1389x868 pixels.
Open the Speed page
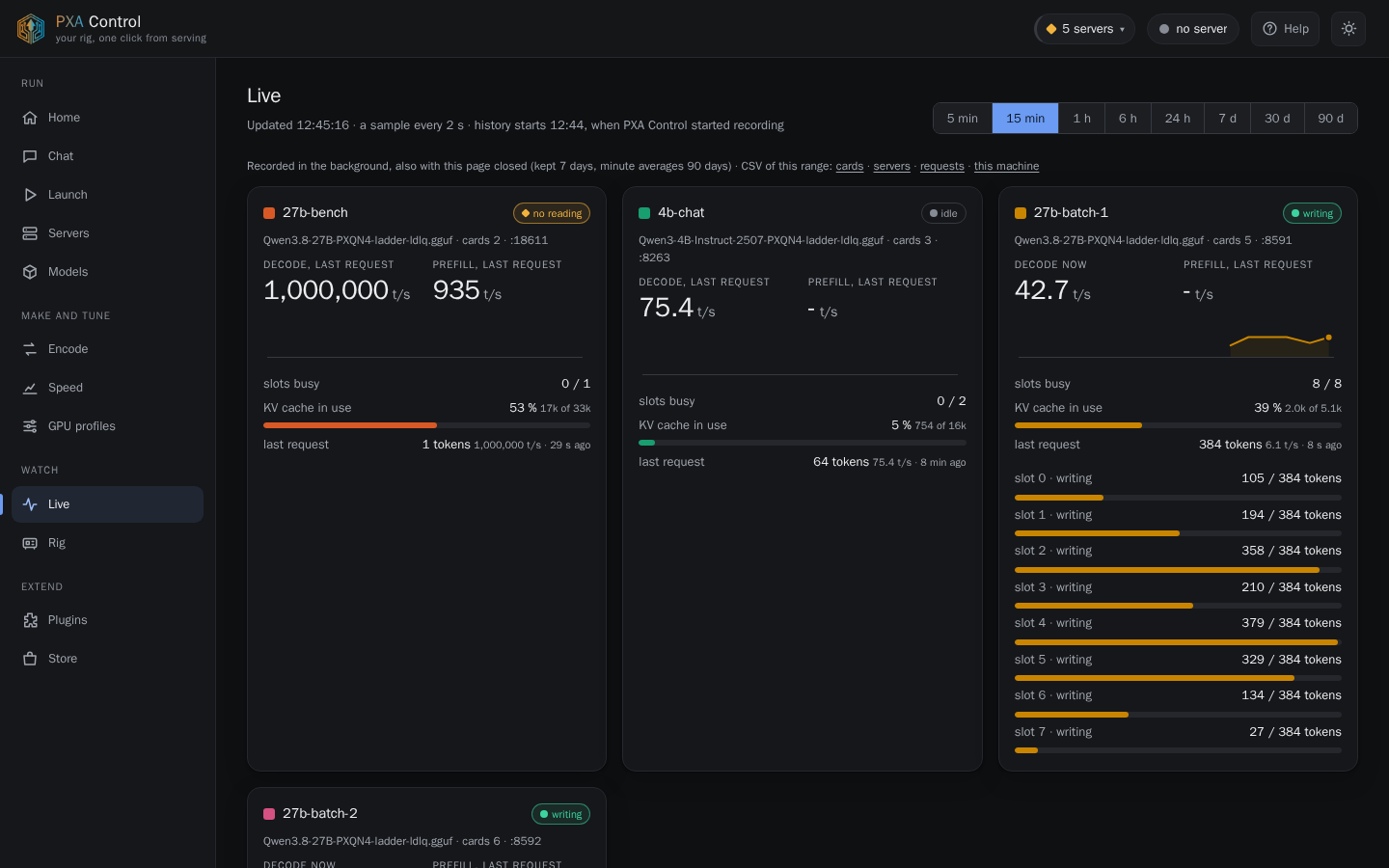point(107,388)
